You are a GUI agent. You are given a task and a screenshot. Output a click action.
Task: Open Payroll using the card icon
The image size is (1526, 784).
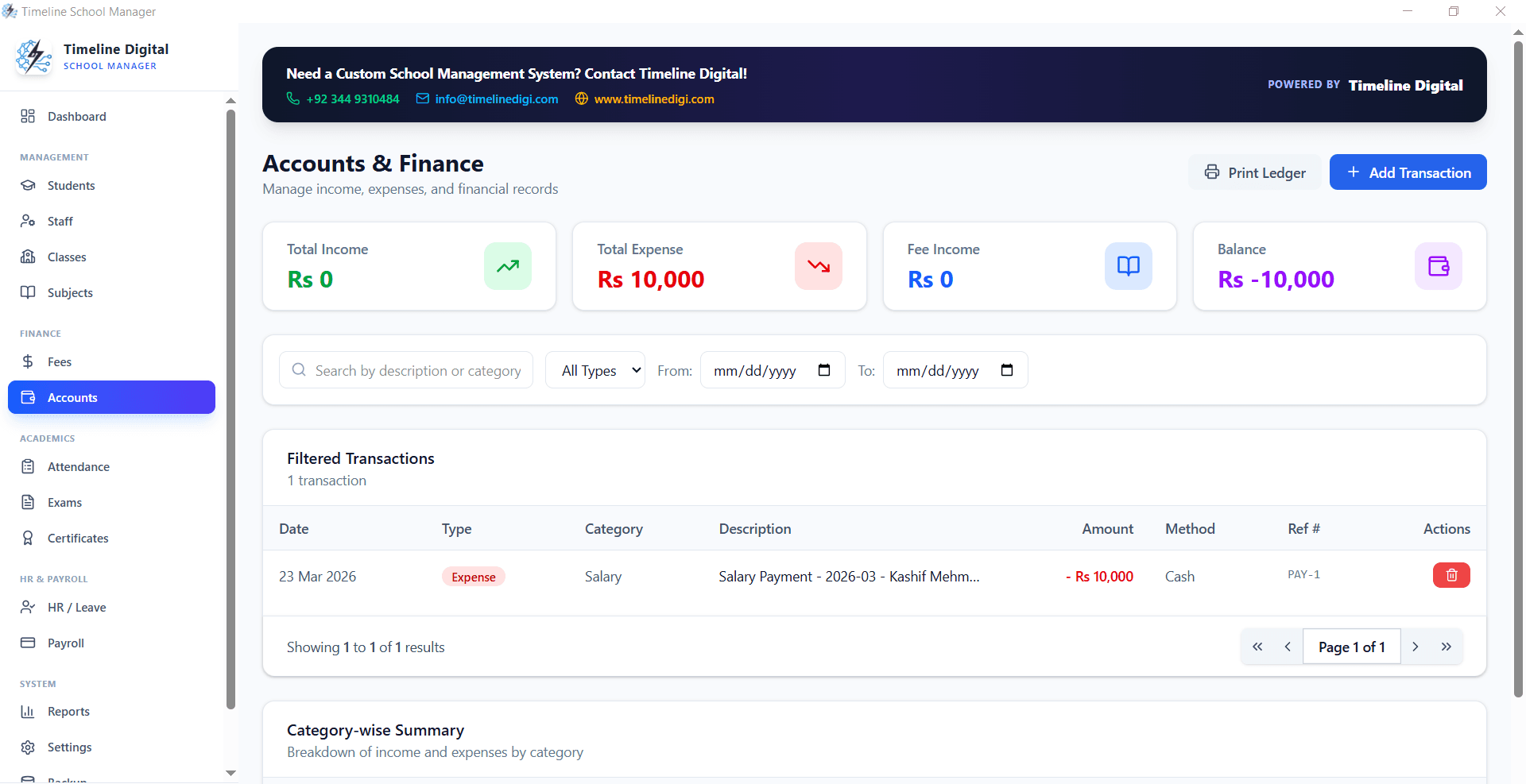(28, 643)
